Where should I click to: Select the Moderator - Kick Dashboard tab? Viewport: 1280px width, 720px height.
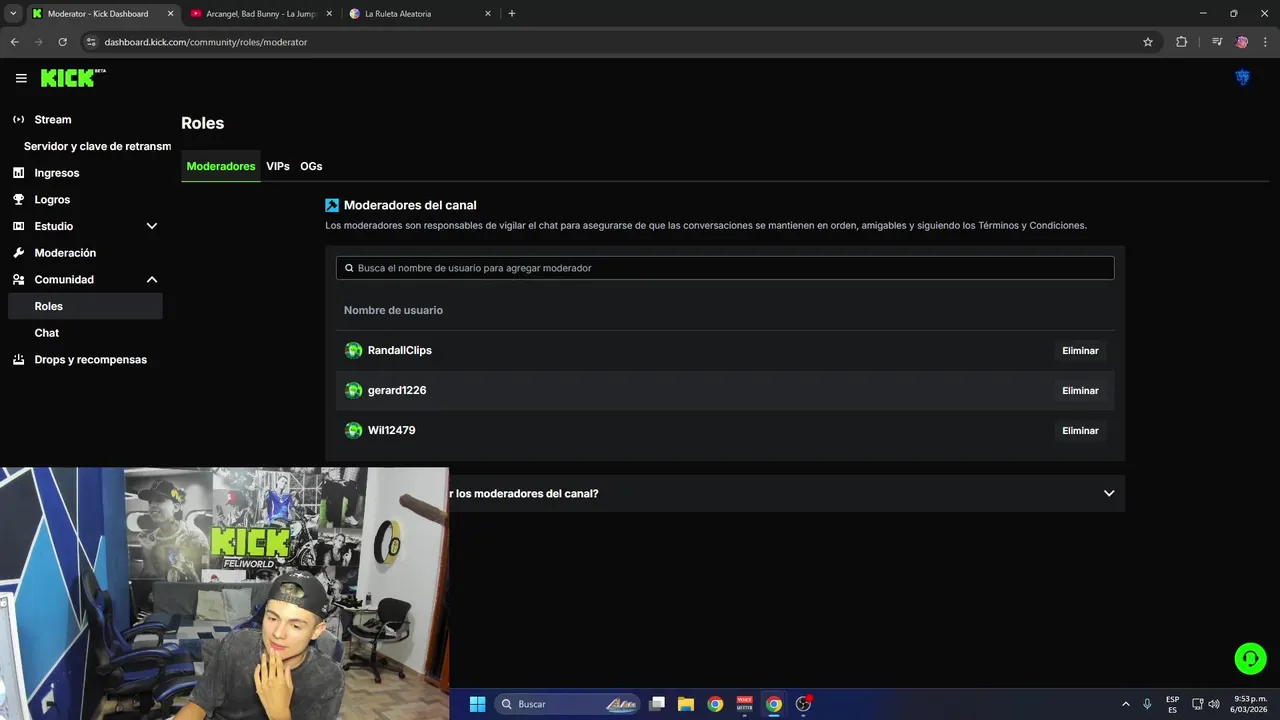click(102, 14)
